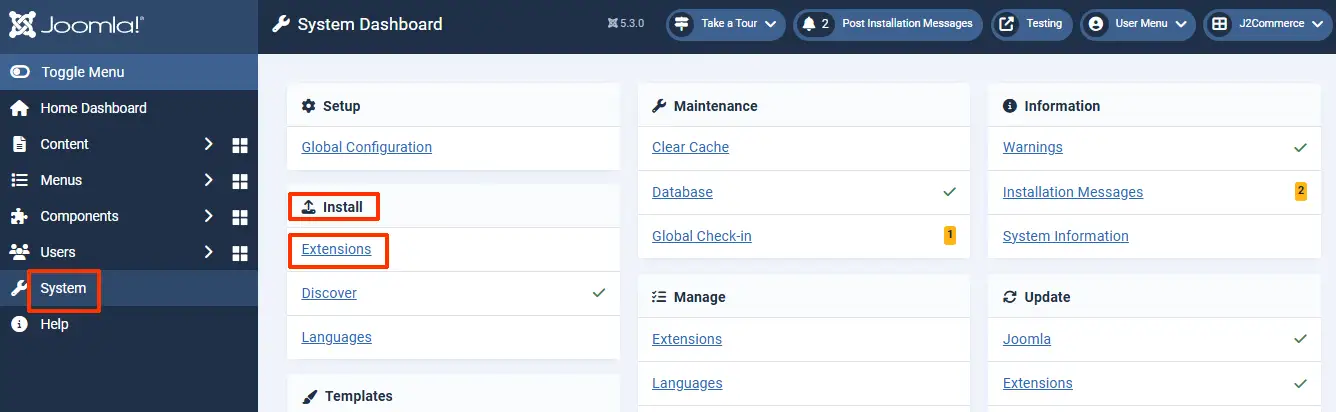Open the Warnings link
This screenshot has width=1336, height=412.
click(x=1033, y=147)
